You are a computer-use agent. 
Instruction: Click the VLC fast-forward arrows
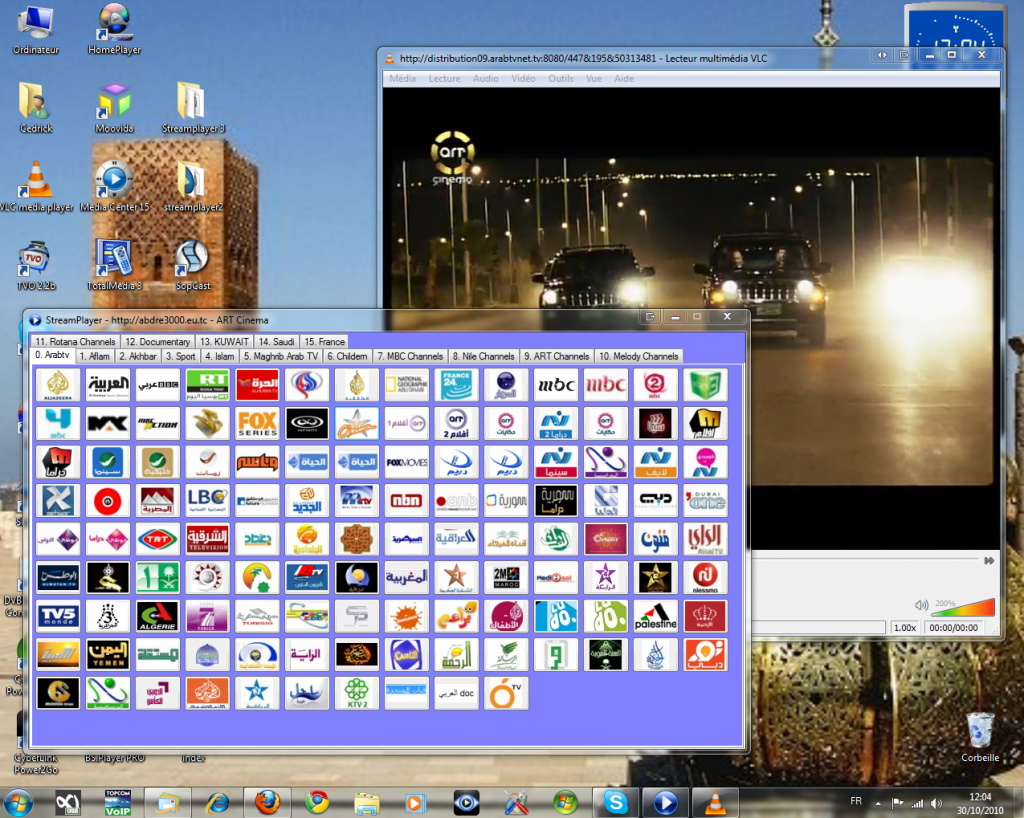tap(989, 561)
